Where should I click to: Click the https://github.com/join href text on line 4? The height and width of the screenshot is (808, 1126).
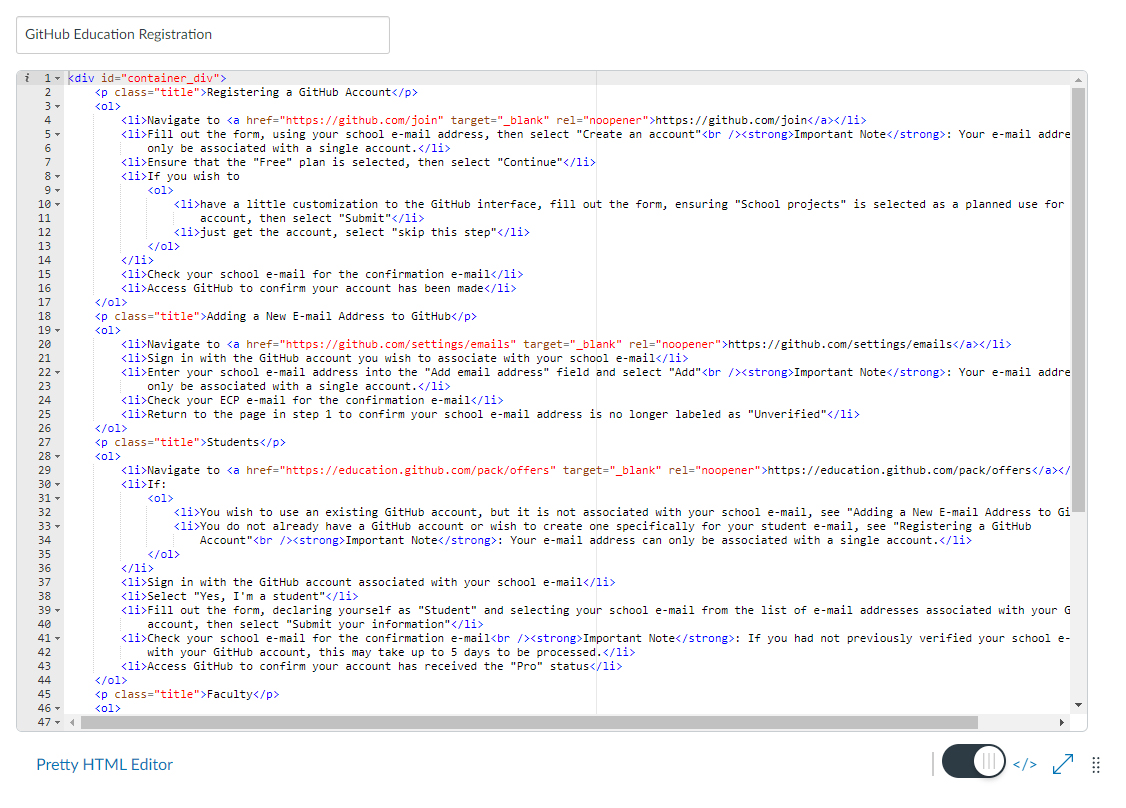(362, 120)
